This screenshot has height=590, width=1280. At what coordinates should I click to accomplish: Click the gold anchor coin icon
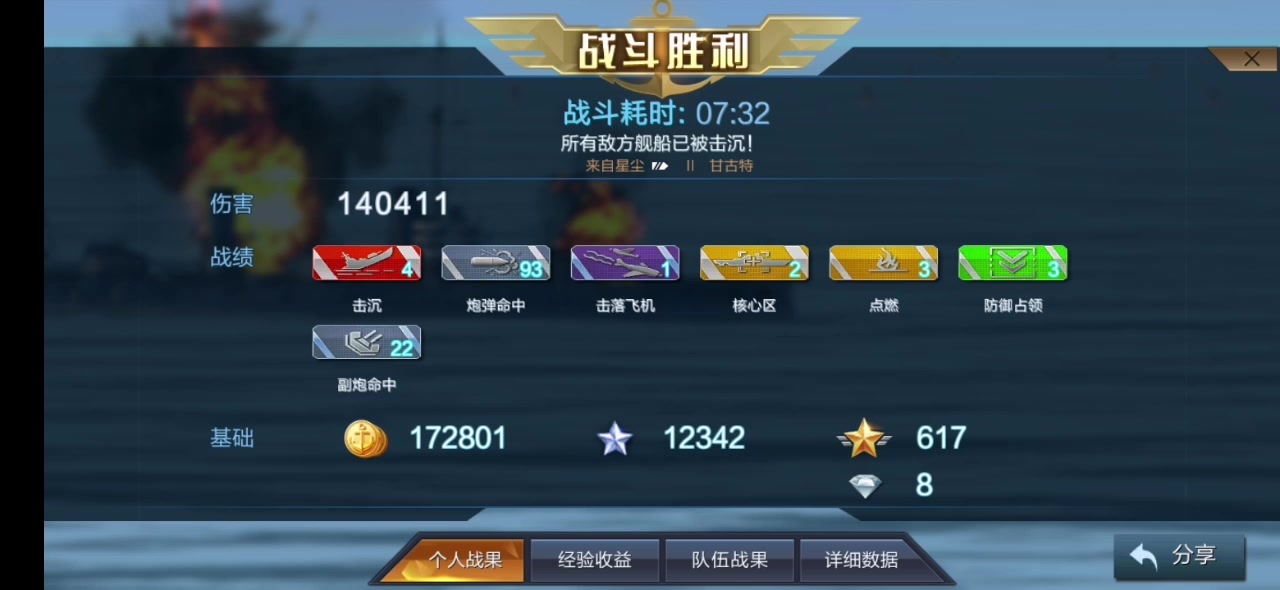(366, 438)
